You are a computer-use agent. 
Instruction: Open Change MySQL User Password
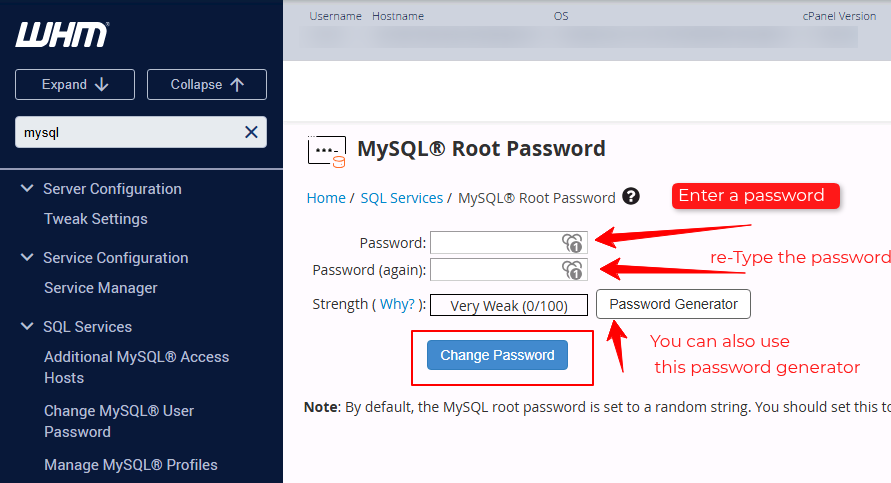click(x=119, y=421)
